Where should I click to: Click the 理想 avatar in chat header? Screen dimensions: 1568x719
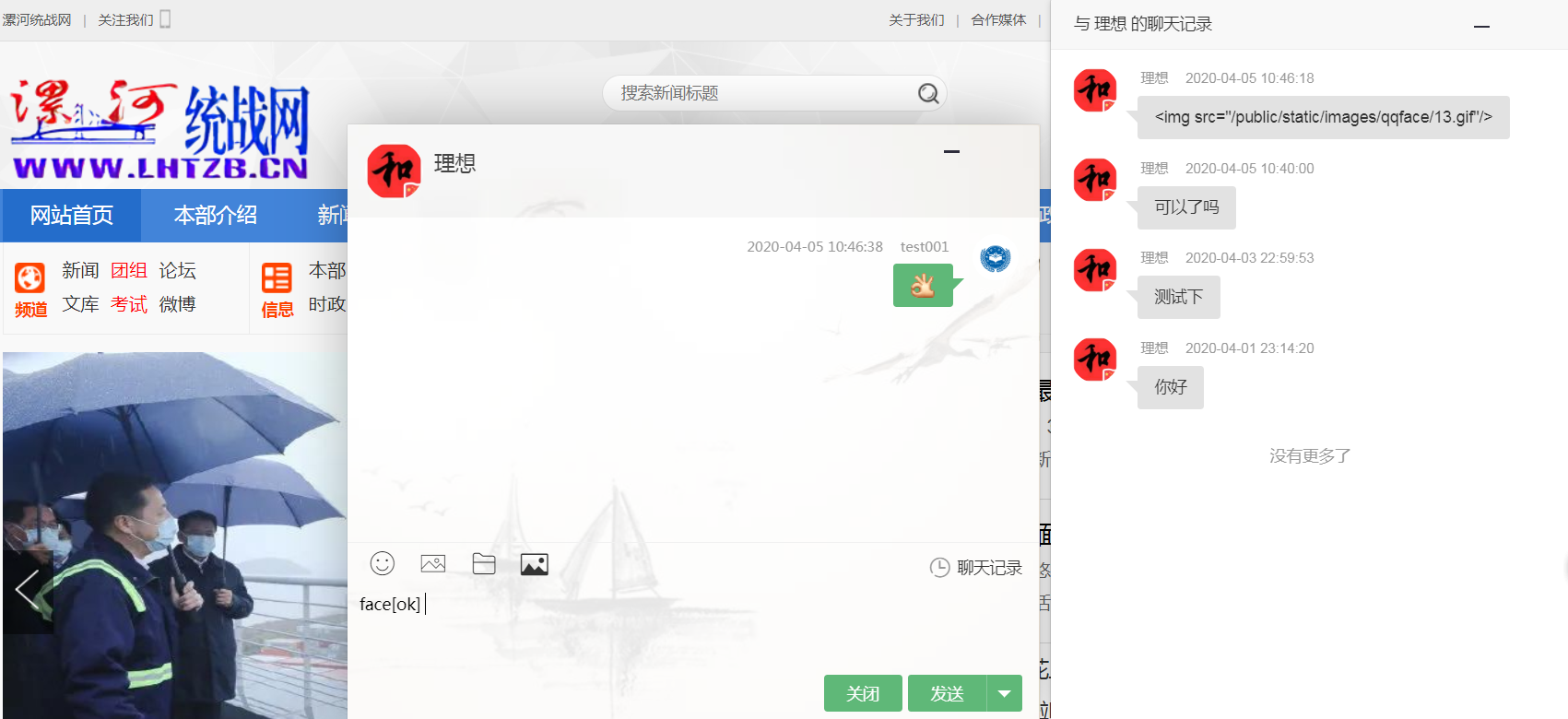click(x=394, y=171)
